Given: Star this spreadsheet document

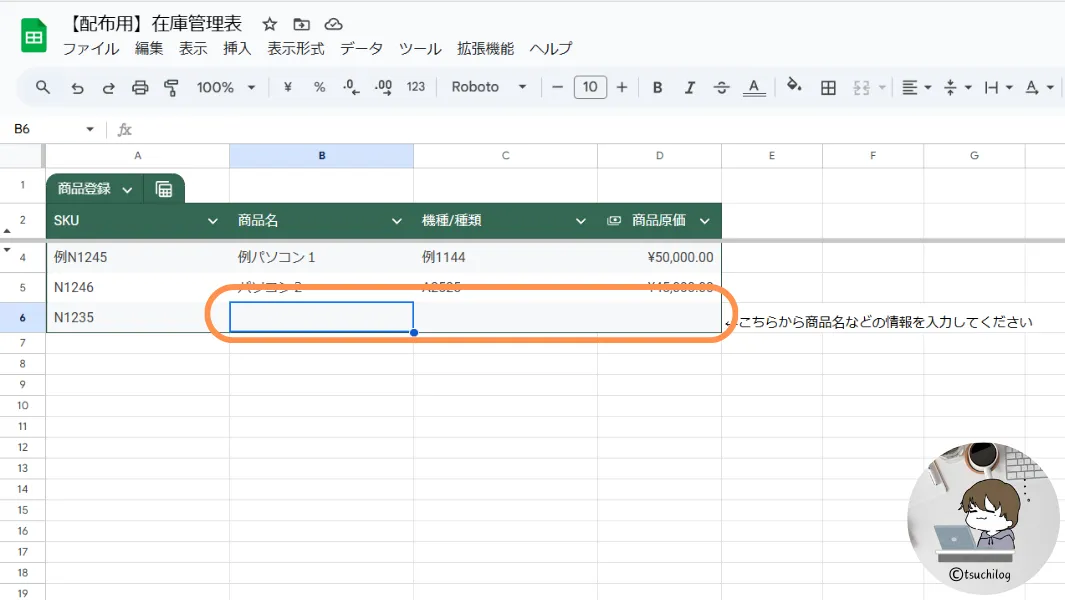Looking at the screenshot, I should 269,24.
